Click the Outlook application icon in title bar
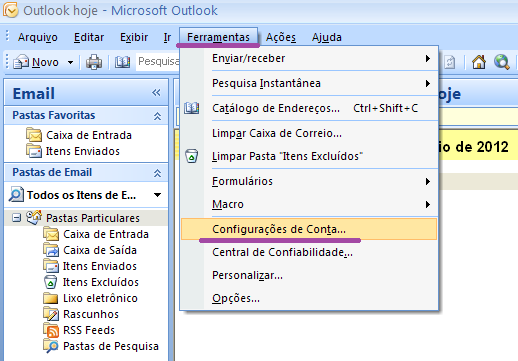Viewport: 518px width, 361px height. (11, 10)
